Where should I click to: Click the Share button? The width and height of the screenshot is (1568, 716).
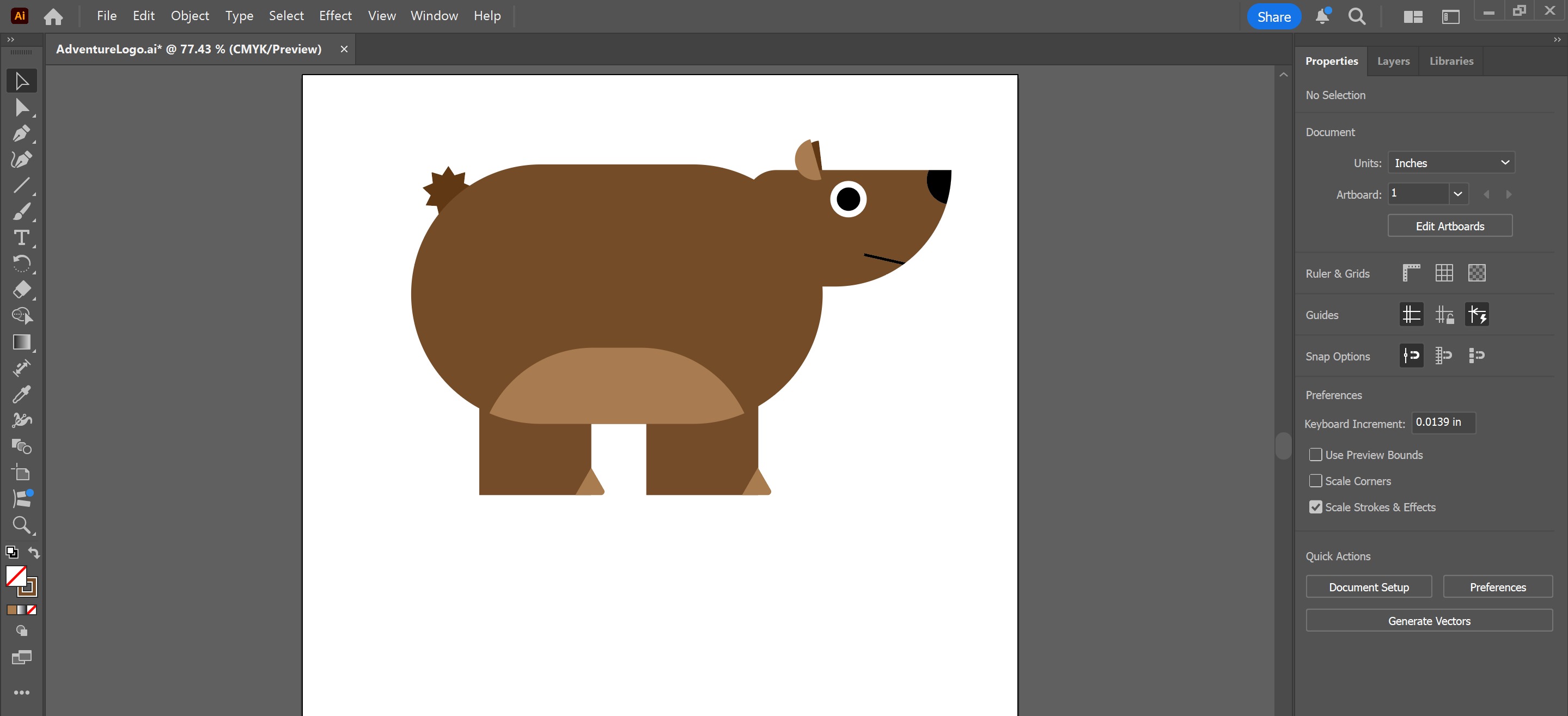1273,16
